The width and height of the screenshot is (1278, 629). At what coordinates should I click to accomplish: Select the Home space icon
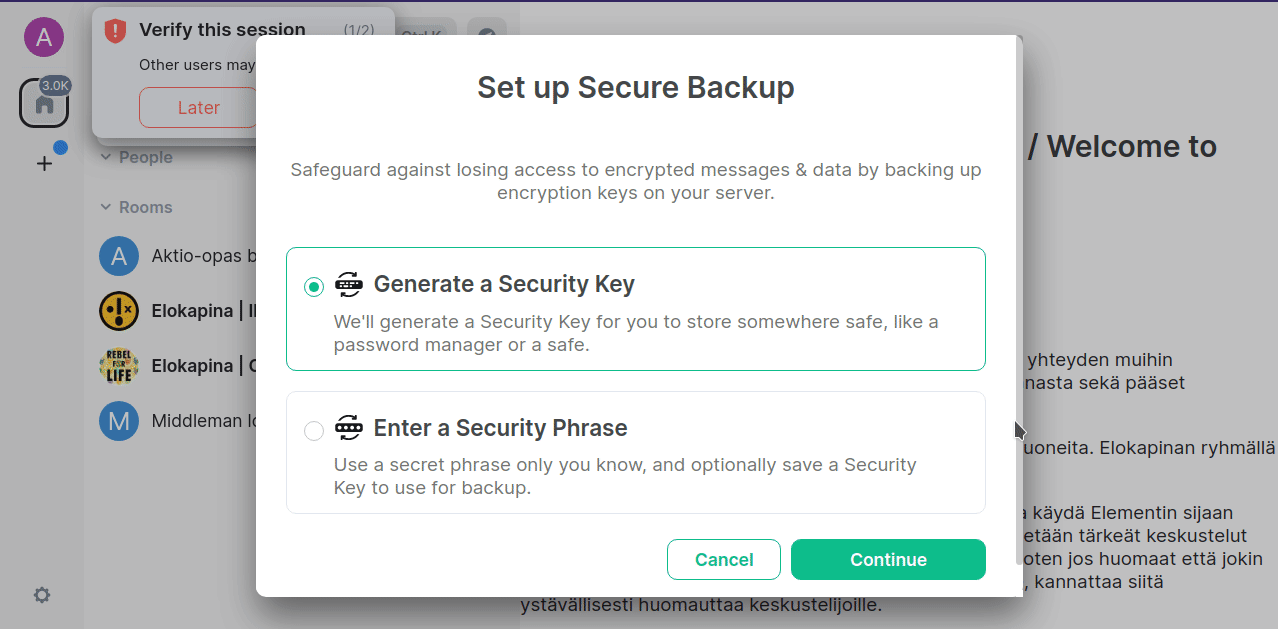click(x=44, y=103)
